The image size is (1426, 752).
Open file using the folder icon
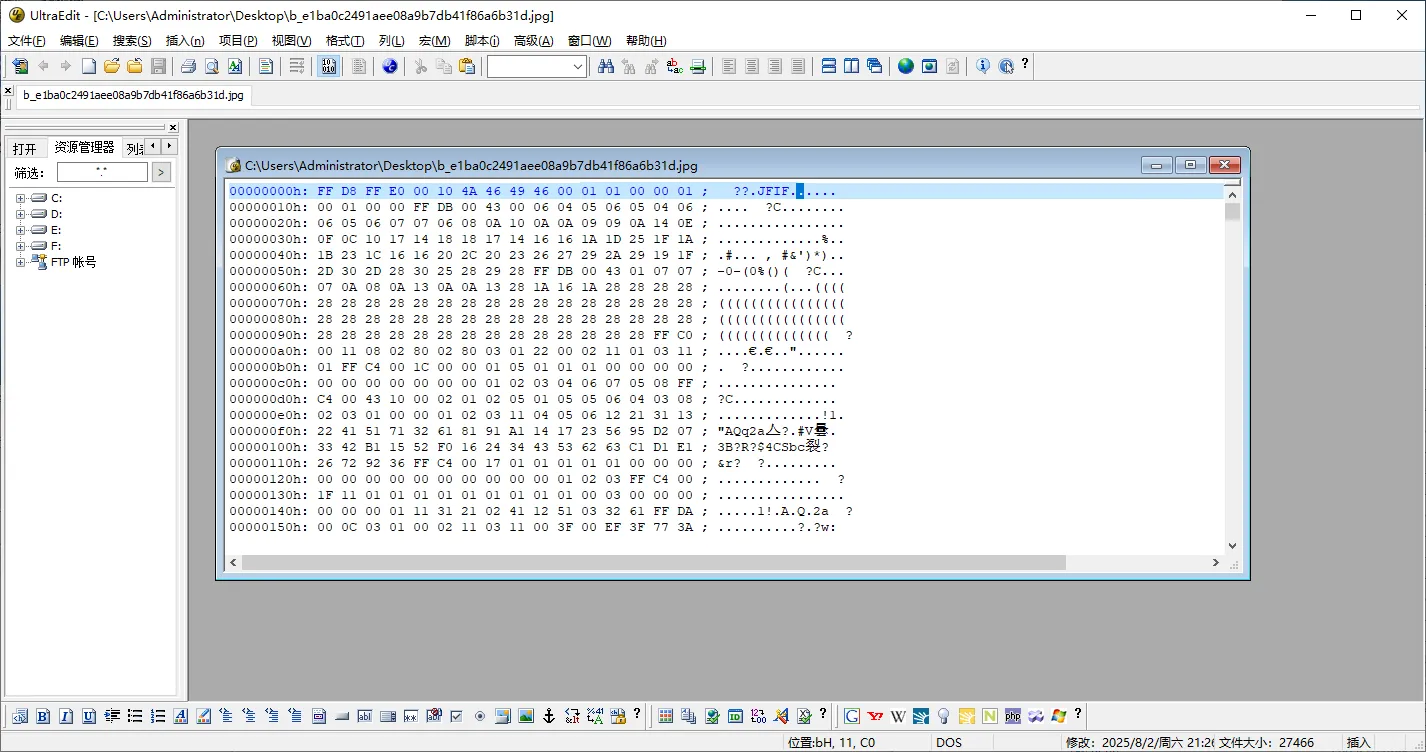112,66
